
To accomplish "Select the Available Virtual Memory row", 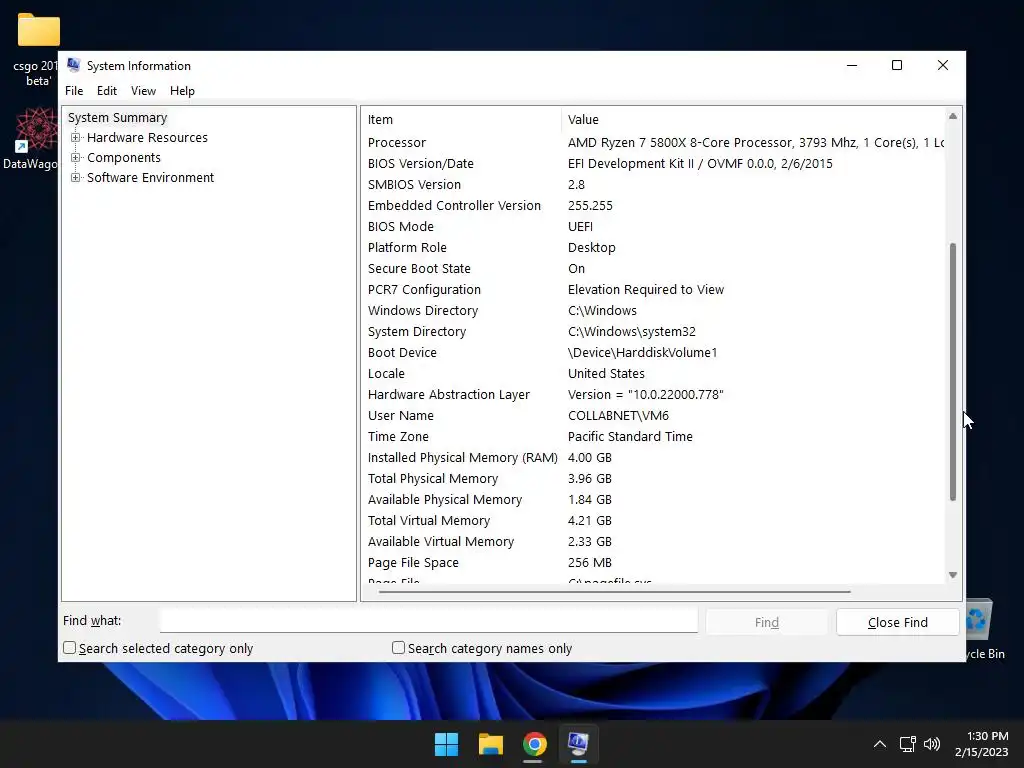I will (653, 541).
